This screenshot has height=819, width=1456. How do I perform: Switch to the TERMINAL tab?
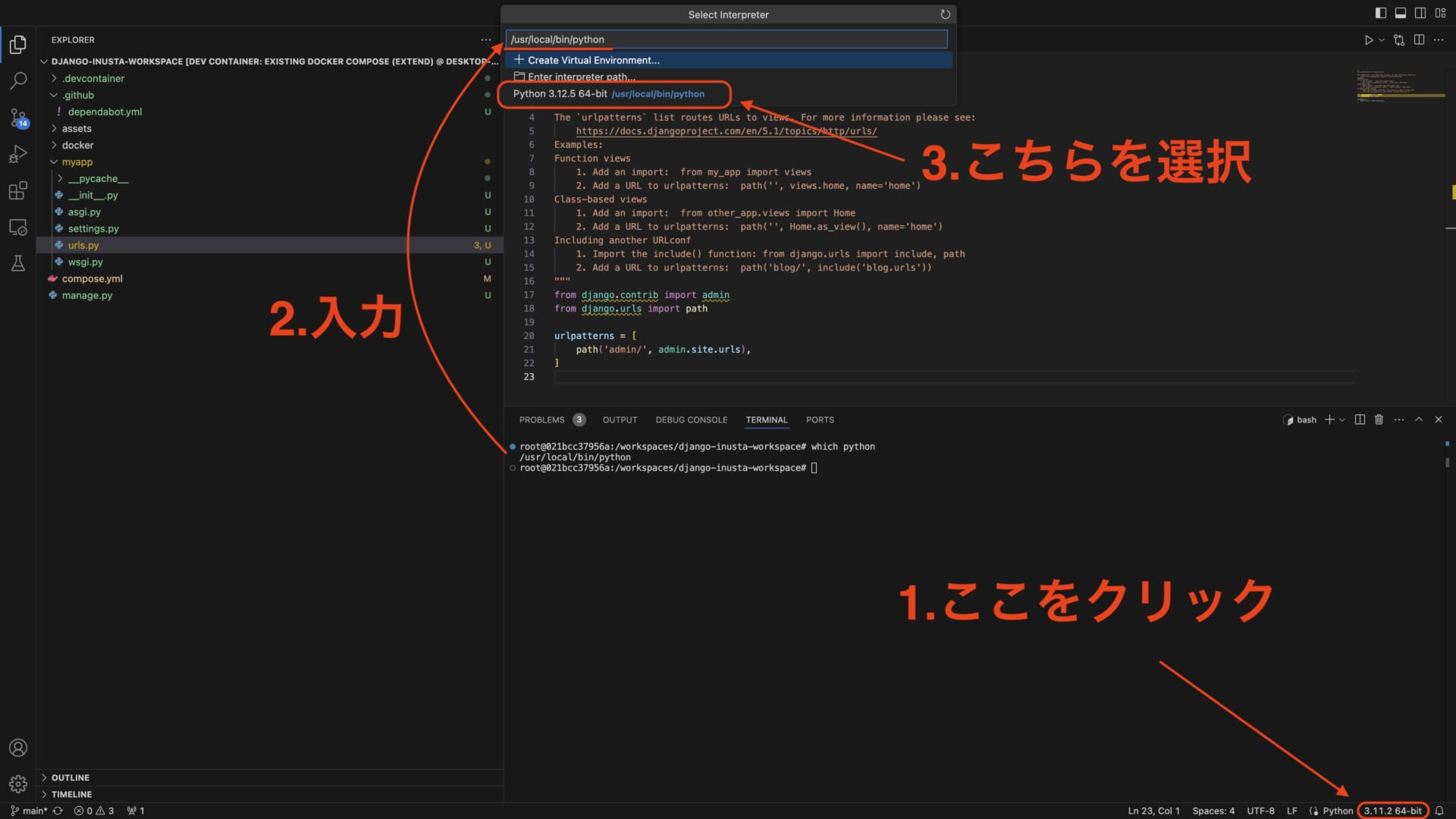(x=767, y=420)
